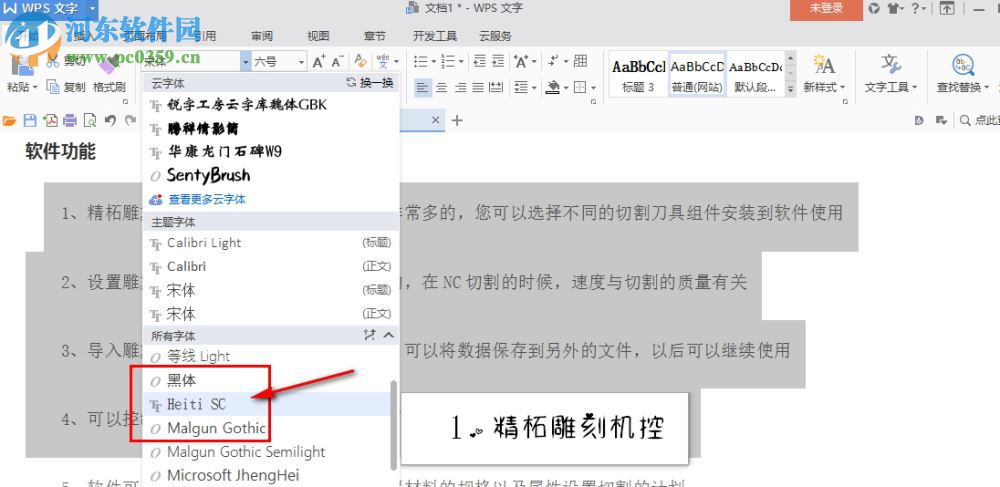Viewport: 1000px width, 487px height.
Task: Click 换一换 to refresh cloud fonts
Action: coord(370,83)
